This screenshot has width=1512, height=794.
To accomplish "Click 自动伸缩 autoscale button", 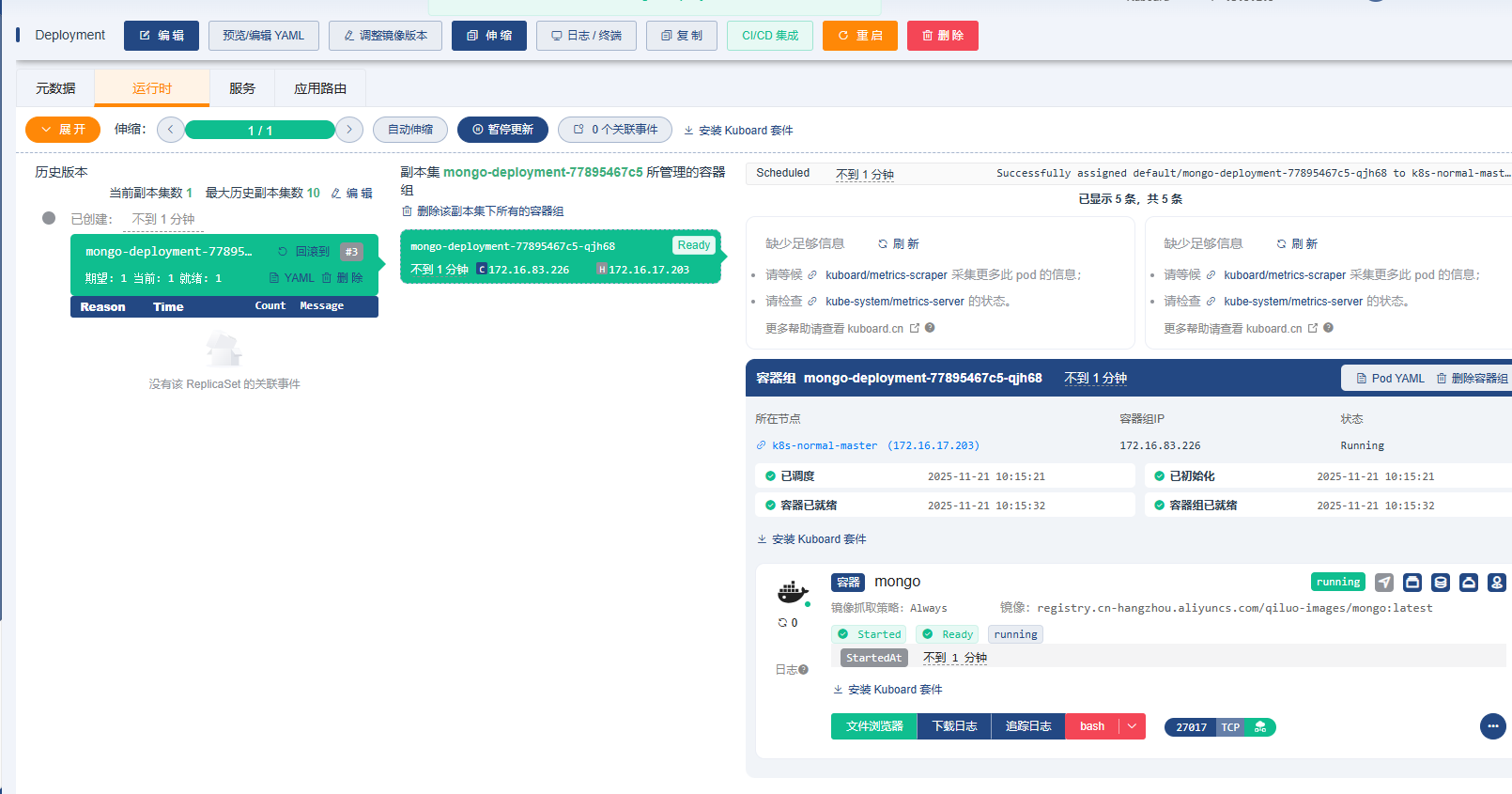I will tap(410, 130).
